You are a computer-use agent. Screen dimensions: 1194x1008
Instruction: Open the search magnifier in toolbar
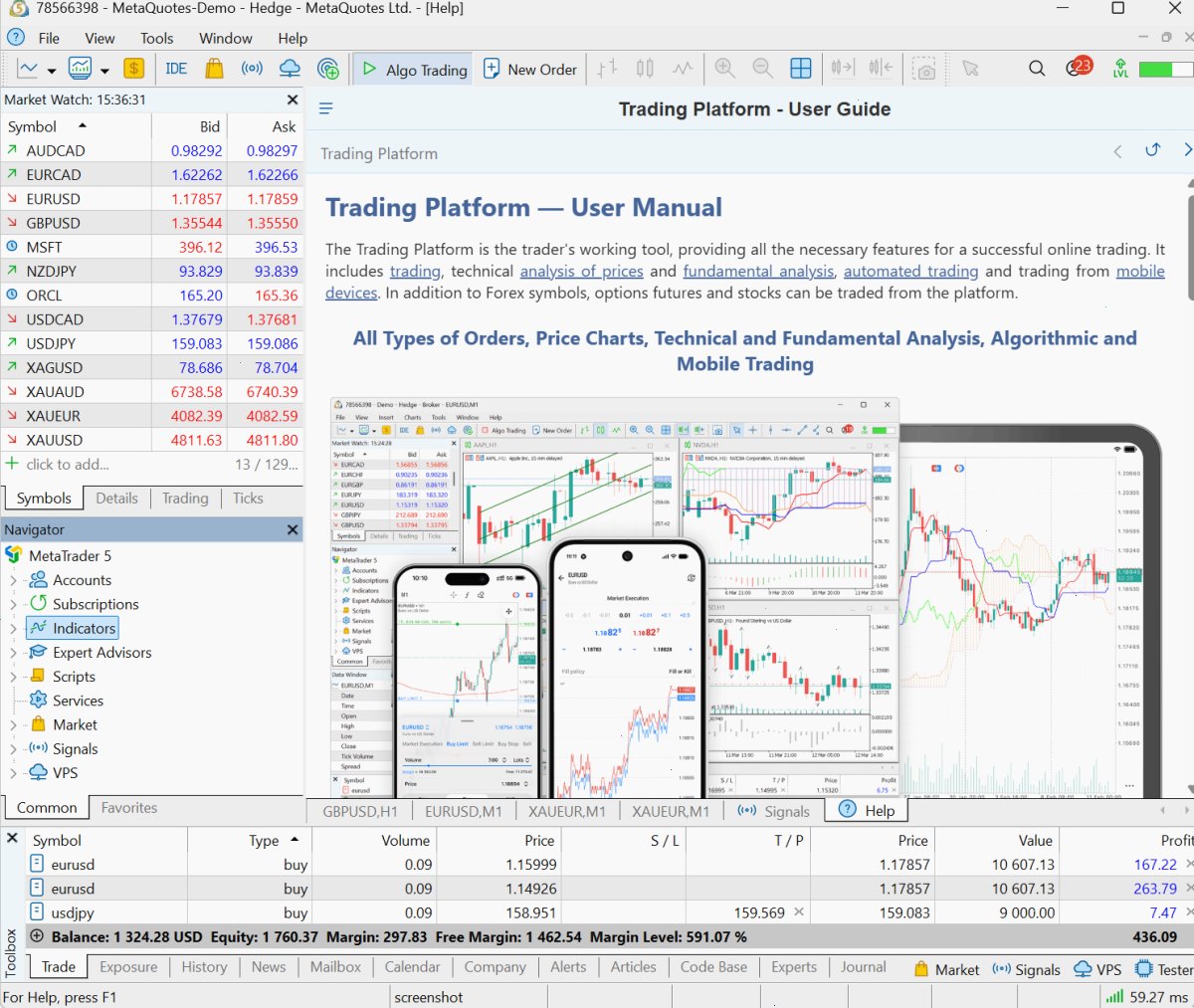click(1037, 69)
